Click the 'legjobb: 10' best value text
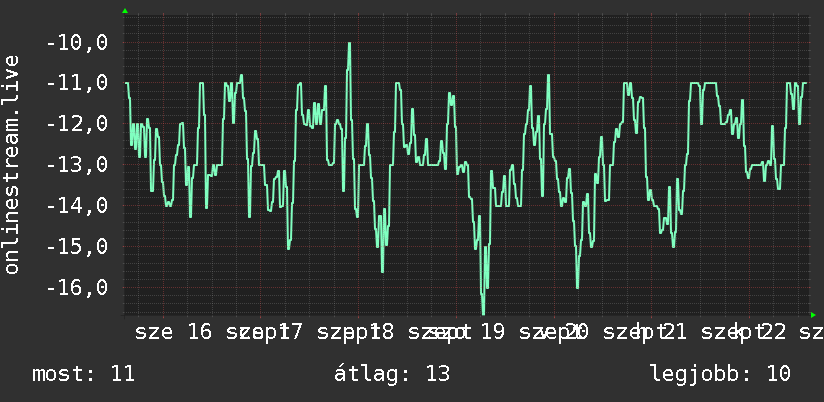This screenshot has height=402, width=824. [720, 374]
